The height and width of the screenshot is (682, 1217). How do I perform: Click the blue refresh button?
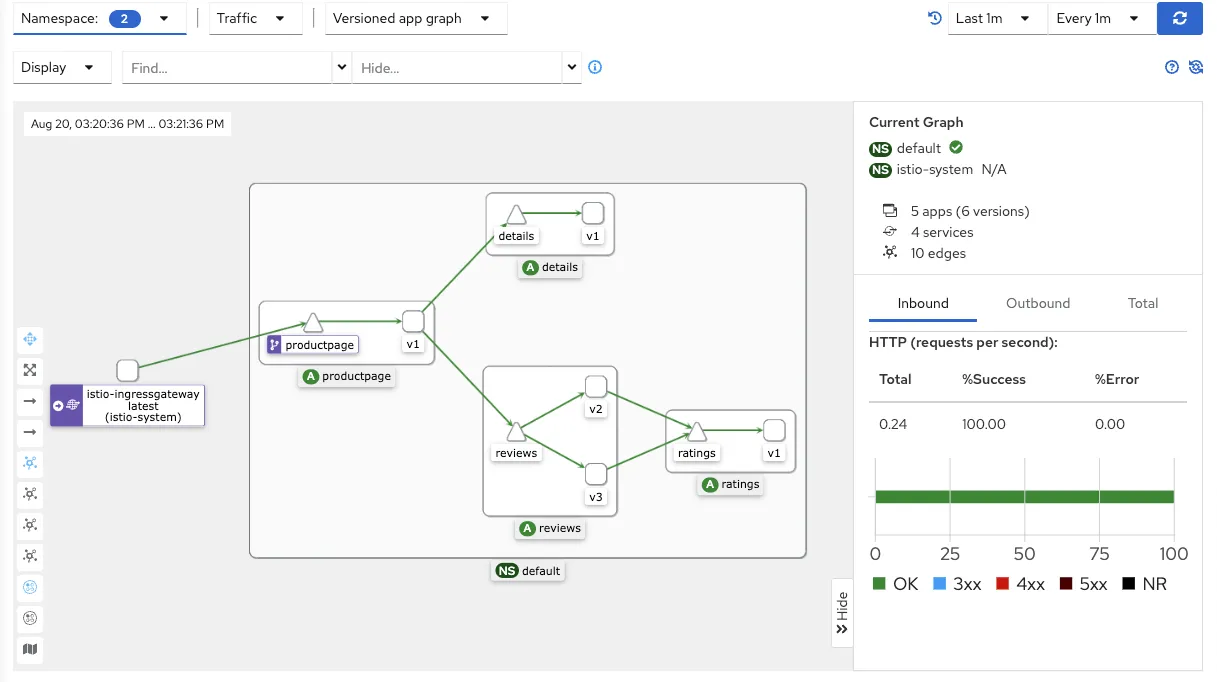(1180, 18)
